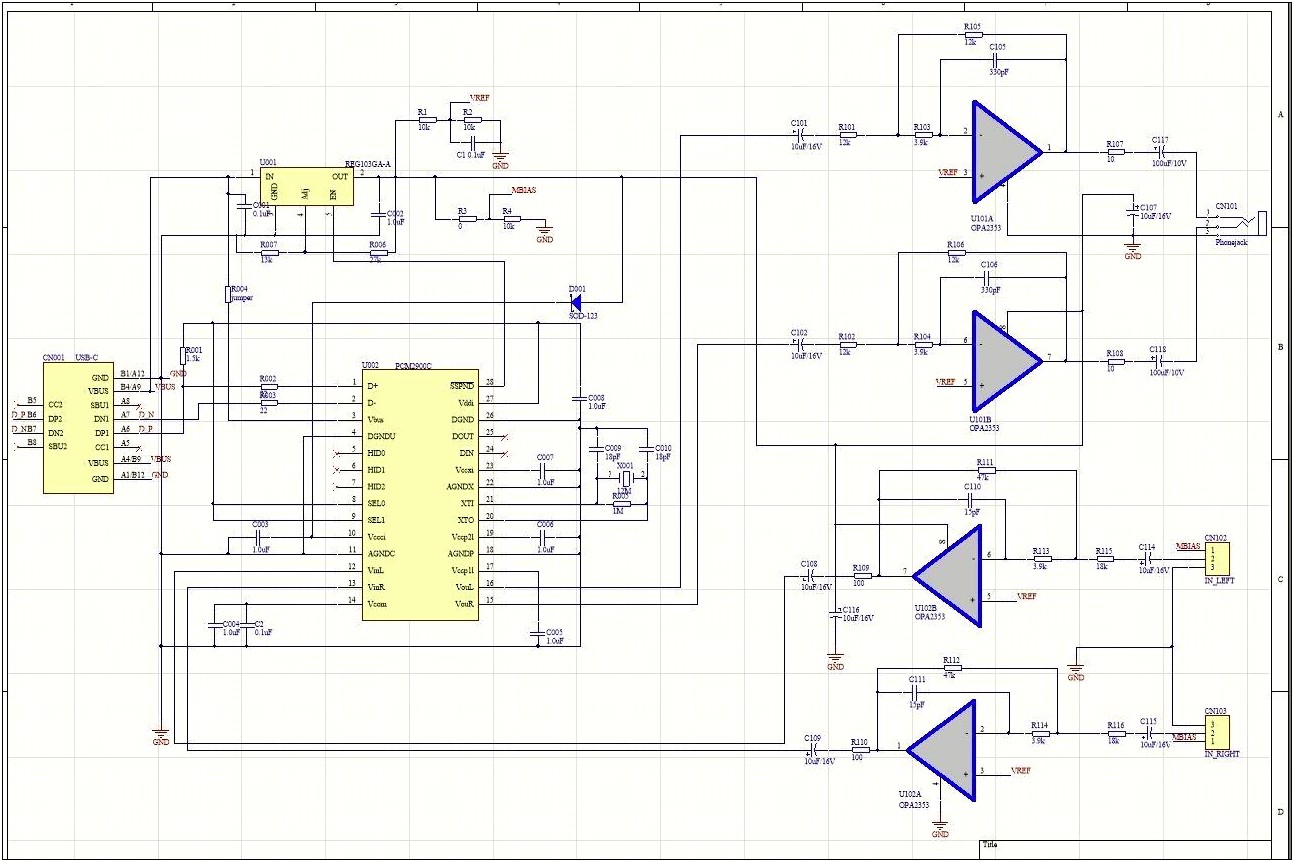Click the U102B OPA2353 op-amp triangle
The width and height of the screenshot is (1294, 862).
coord(945,576)
